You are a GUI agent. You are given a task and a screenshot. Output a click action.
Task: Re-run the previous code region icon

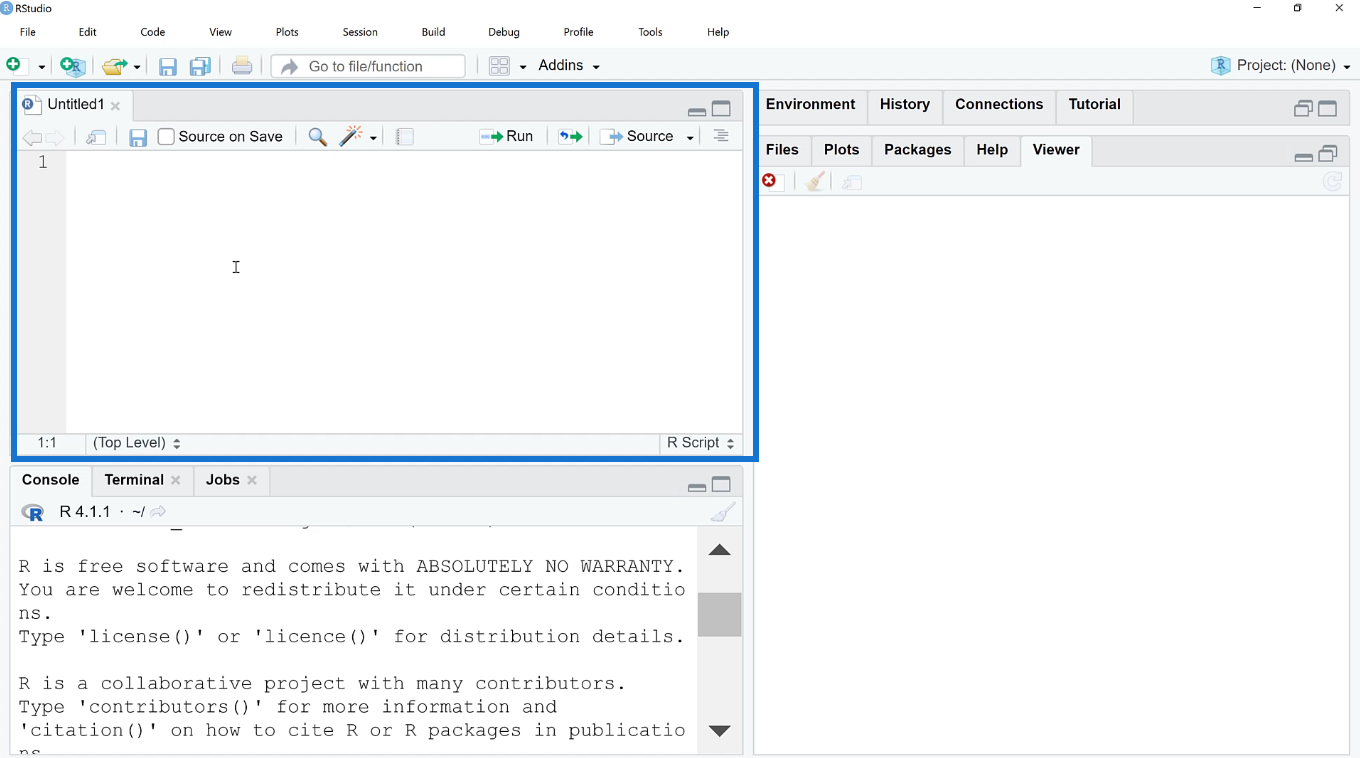[571, 137]
